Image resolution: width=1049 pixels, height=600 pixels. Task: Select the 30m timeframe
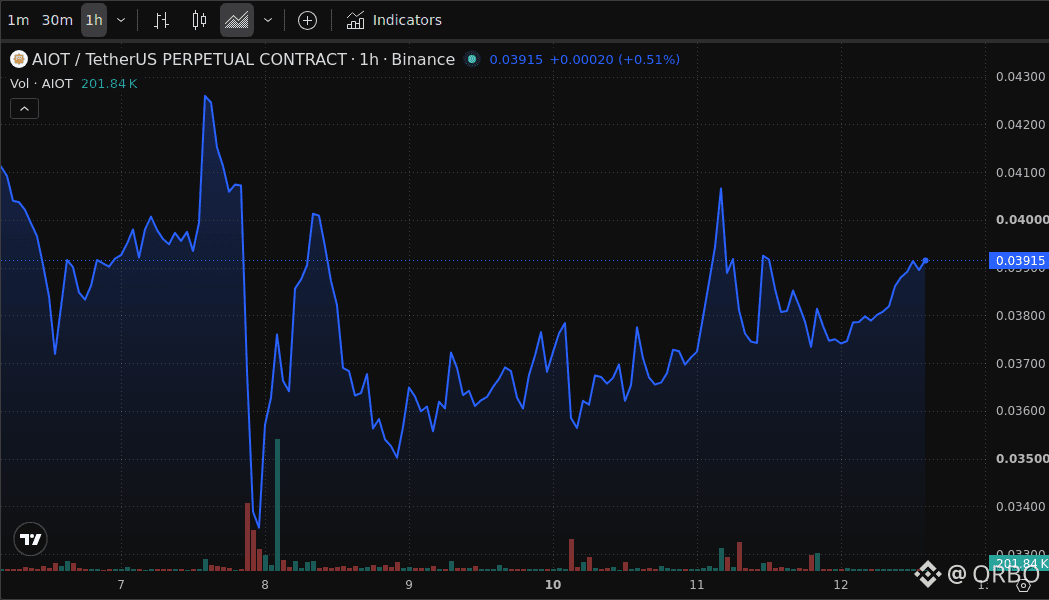(x=57, y=20)
